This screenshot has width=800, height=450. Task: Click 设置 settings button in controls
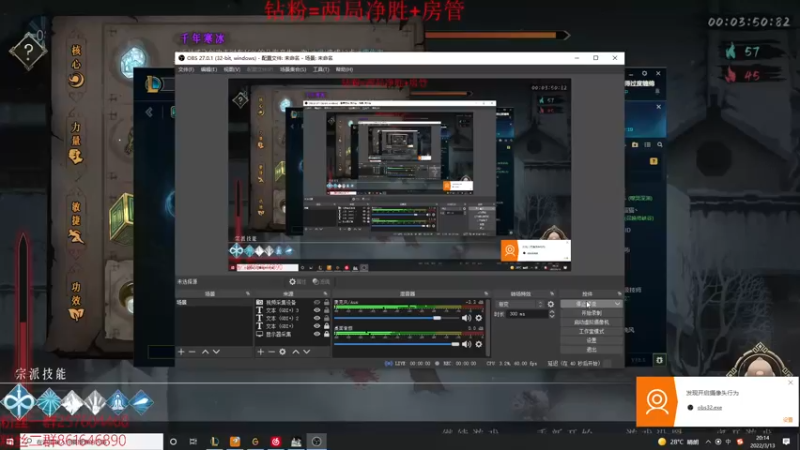click(x=591, y=340)
